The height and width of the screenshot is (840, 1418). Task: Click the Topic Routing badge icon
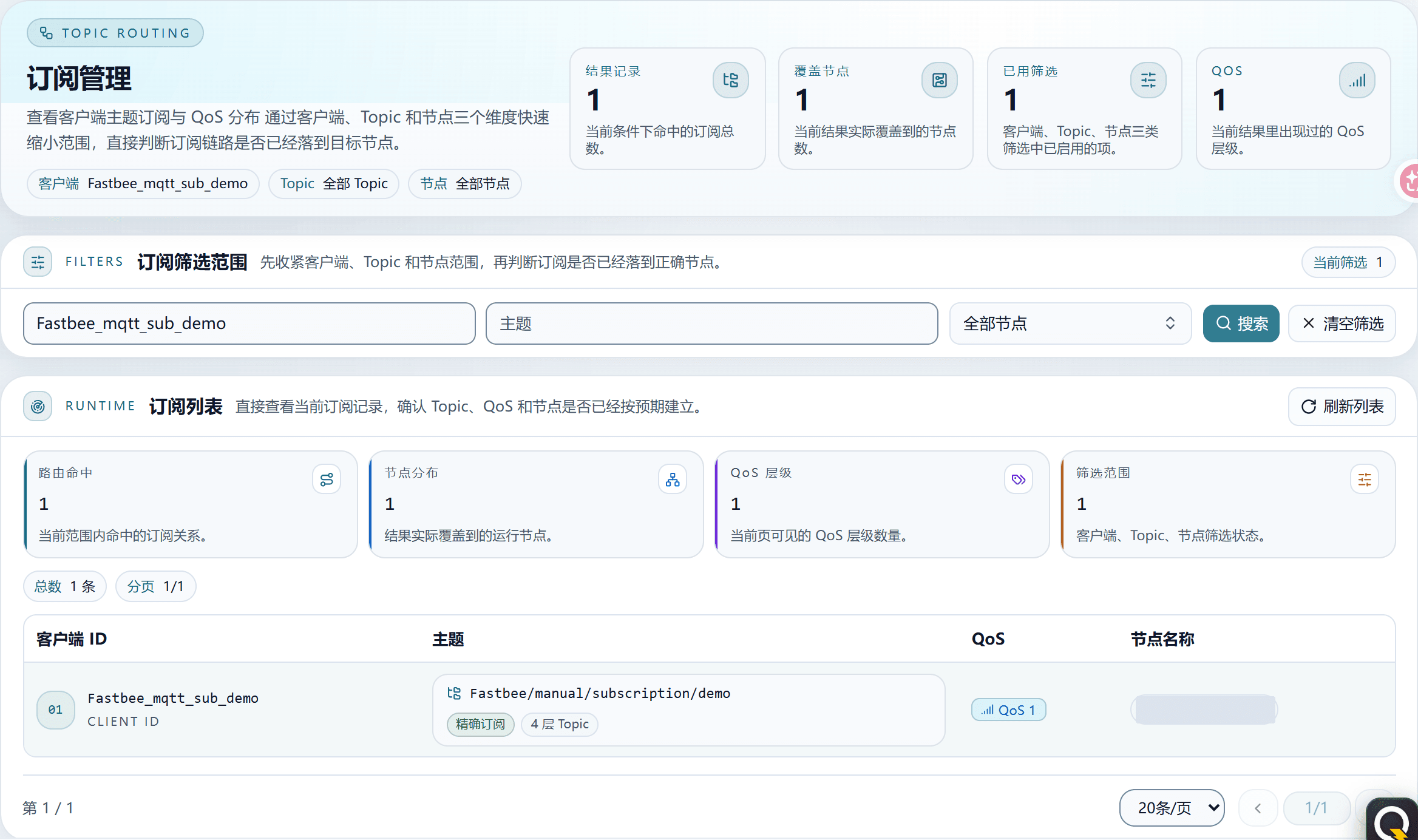pos(46,33)
